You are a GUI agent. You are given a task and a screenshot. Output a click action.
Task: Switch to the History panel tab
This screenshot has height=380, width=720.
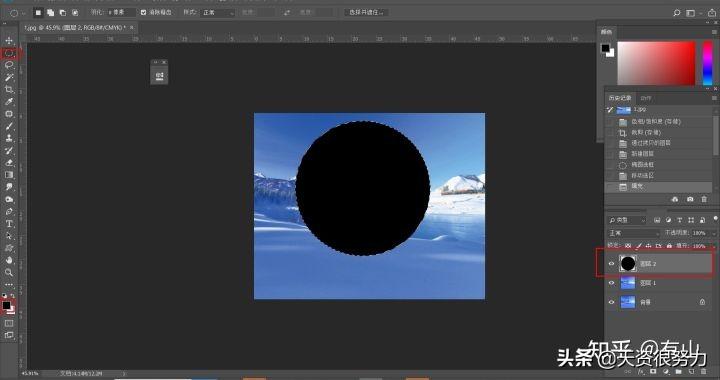pyautogui.click(x=620, y=98)
